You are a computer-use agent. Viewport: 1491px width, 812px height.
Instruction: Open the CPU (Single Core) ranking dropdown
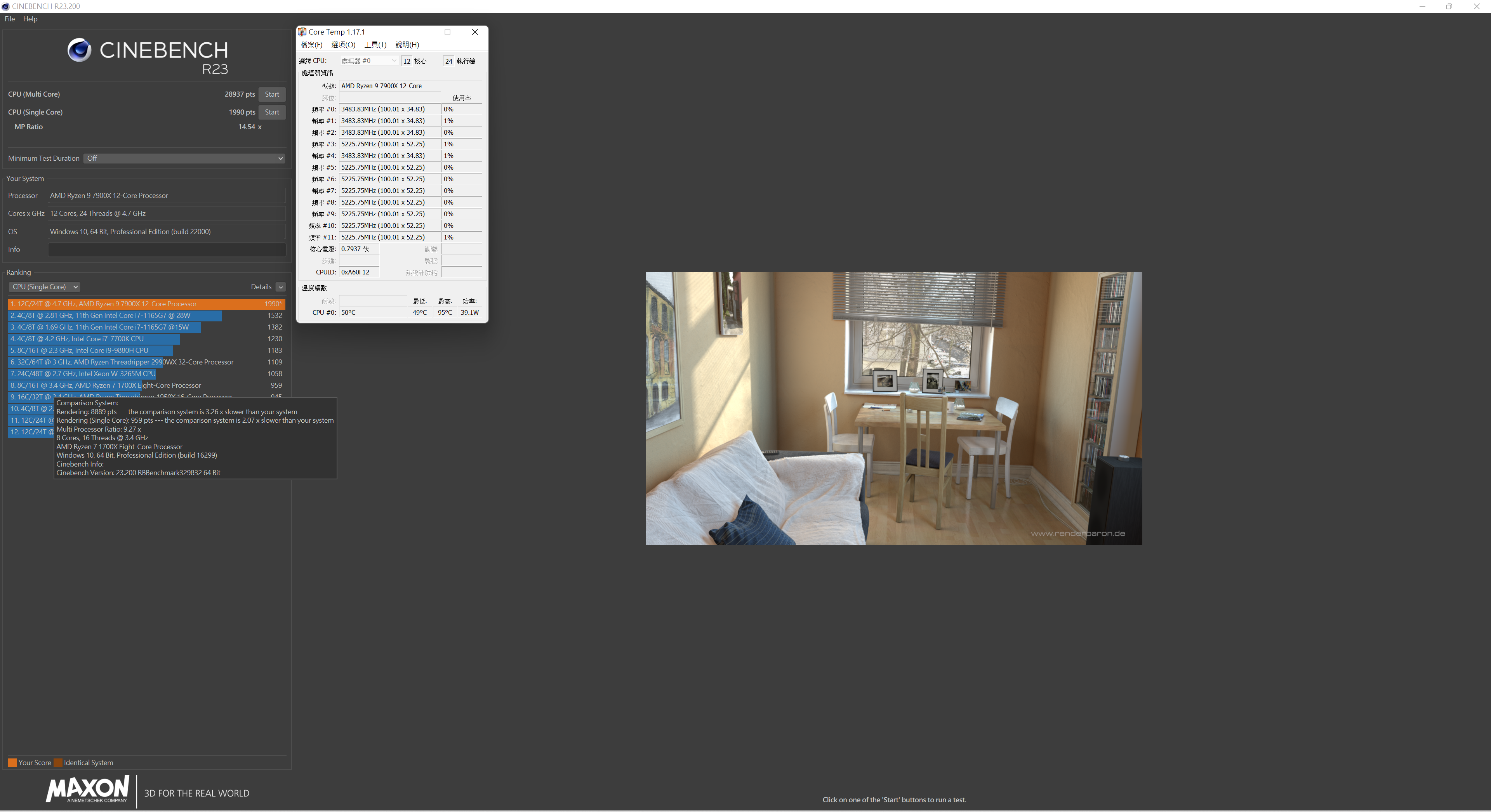coord(44,287)
